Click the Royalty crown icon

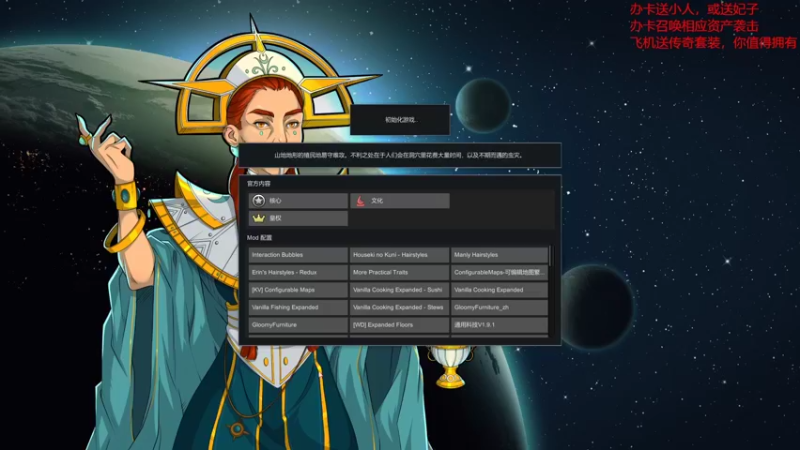click(259, 218)
